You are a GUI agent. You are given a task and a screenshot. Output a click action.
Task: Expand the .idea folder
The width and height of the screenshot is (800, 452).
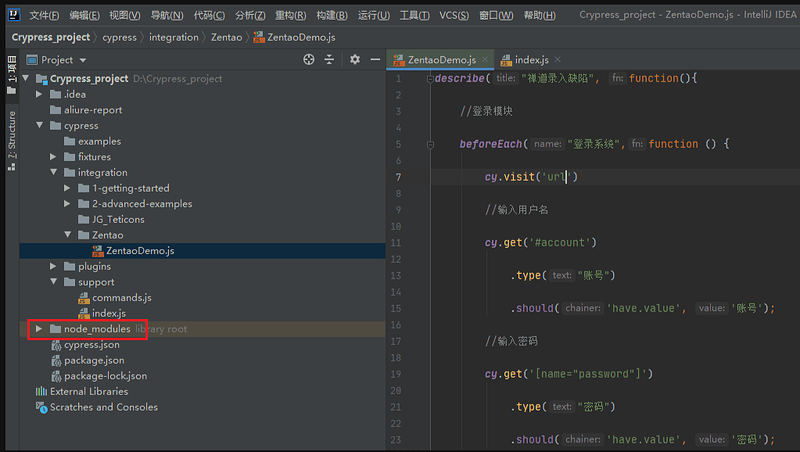tap(39, 94)
